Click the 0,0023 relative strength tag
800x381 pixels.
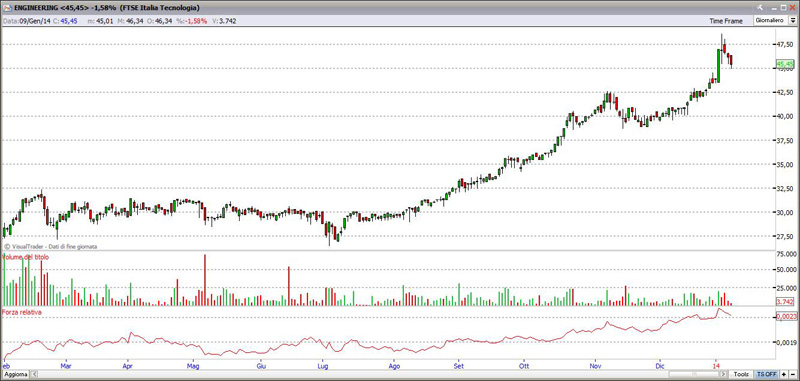coord(786,317)
